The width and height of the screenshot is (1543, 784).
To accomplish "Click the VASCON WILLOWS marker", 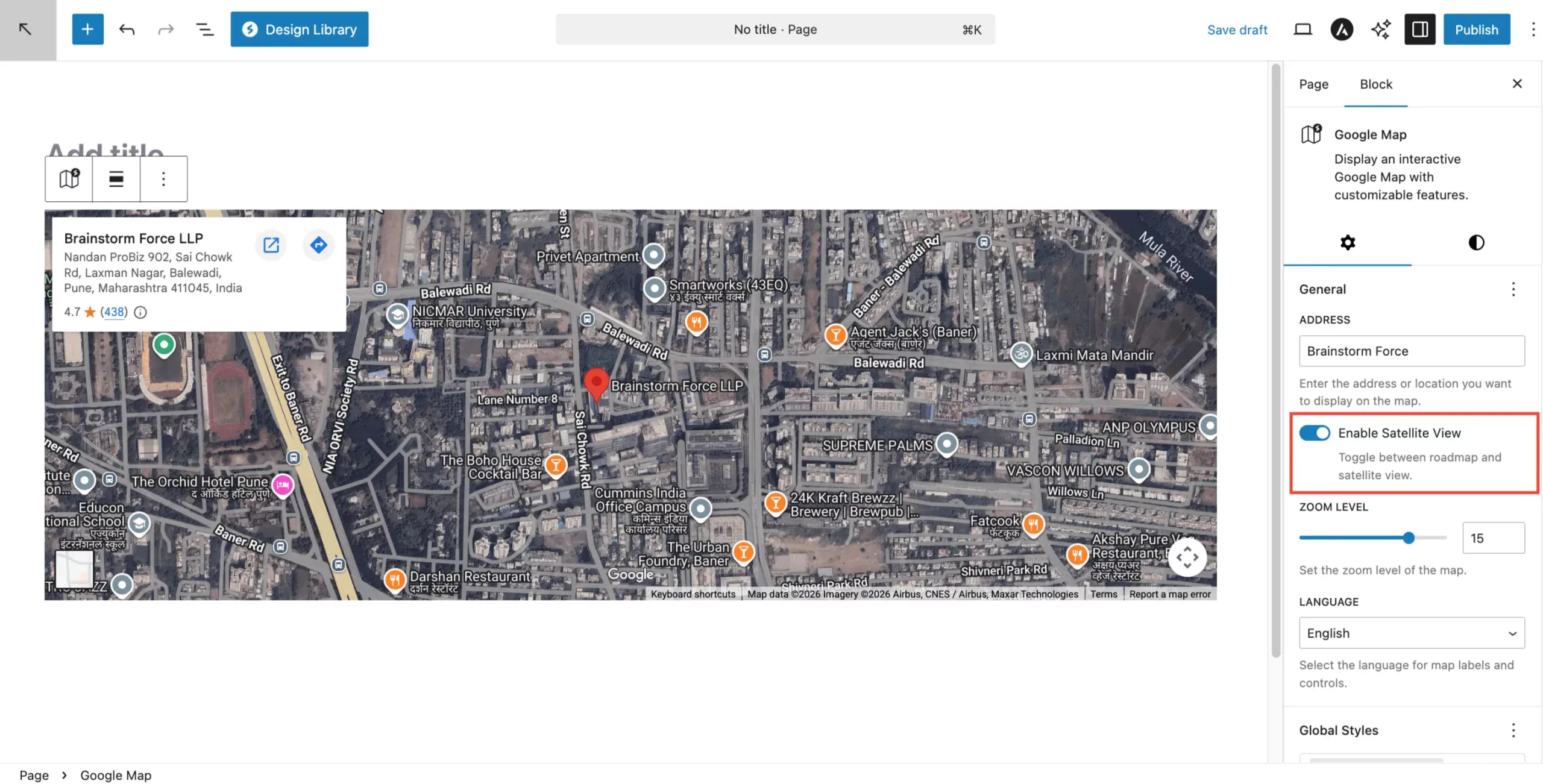I will point(1139,469).
